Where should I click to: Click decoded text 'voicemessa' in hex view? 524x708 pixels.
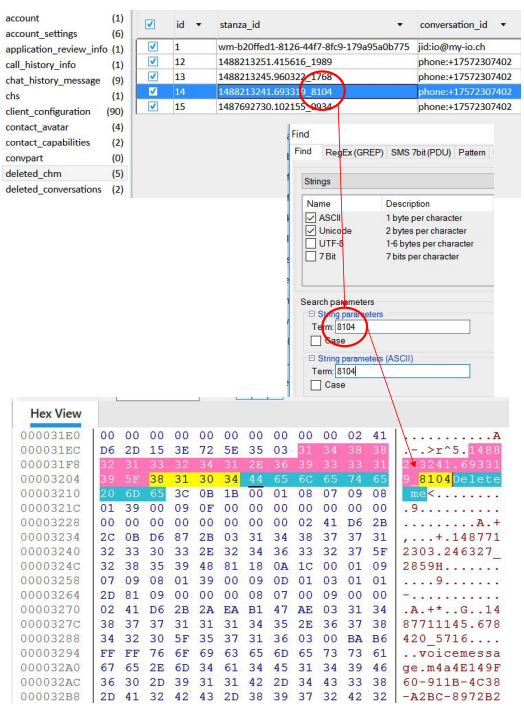(x=459, y=653)
